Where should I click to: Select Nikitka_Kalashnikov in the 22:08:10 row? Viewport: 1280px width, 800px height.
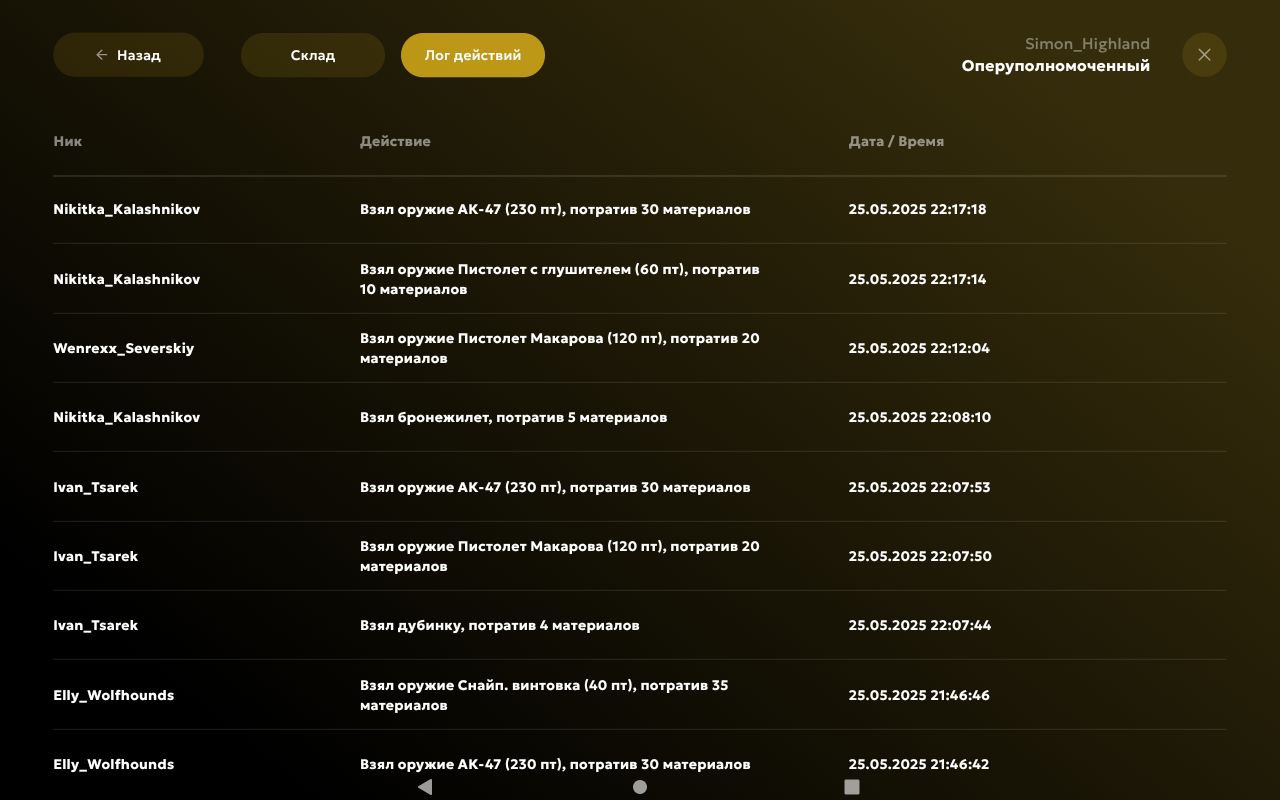(x=127, y=417)
